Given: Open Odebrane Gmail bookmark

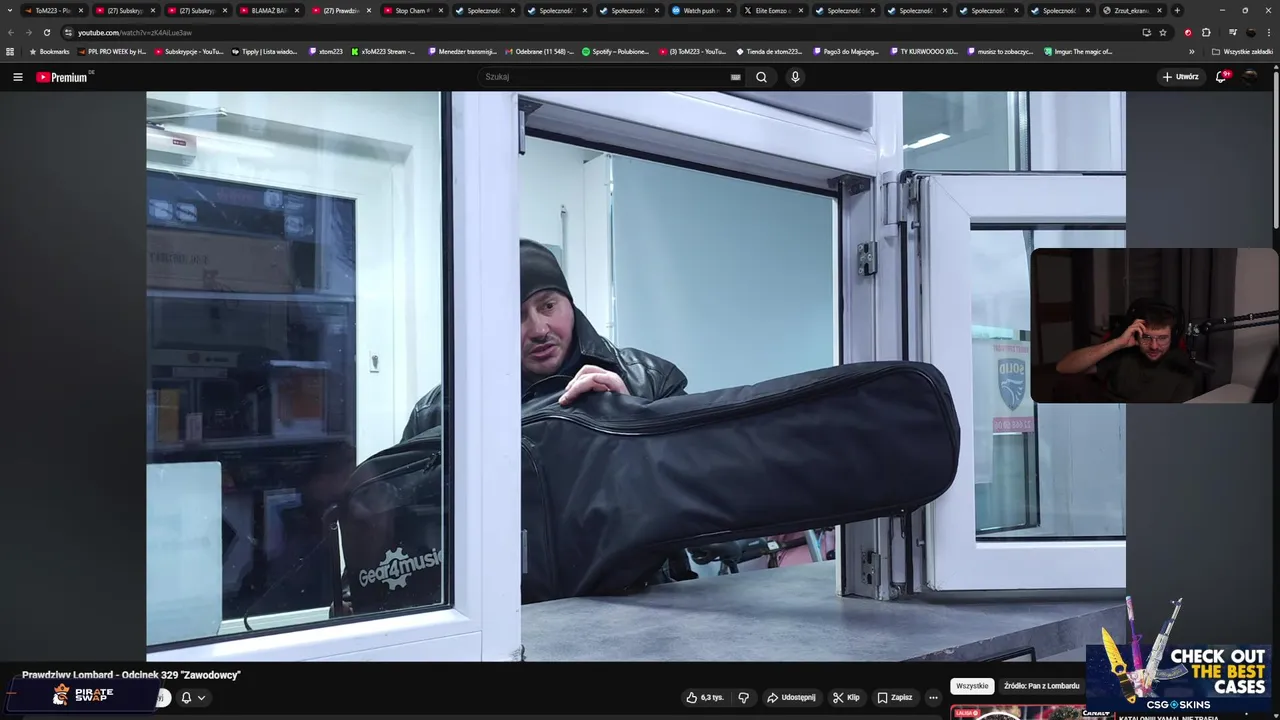Looking at the screenshot, I should pos(540,51).
